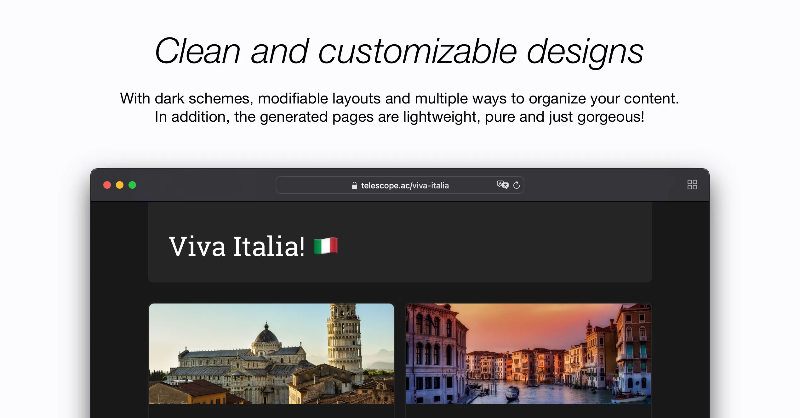Open the Venice canal sunset photo
The width and height of the screenshot is (800, 418).
529,354
